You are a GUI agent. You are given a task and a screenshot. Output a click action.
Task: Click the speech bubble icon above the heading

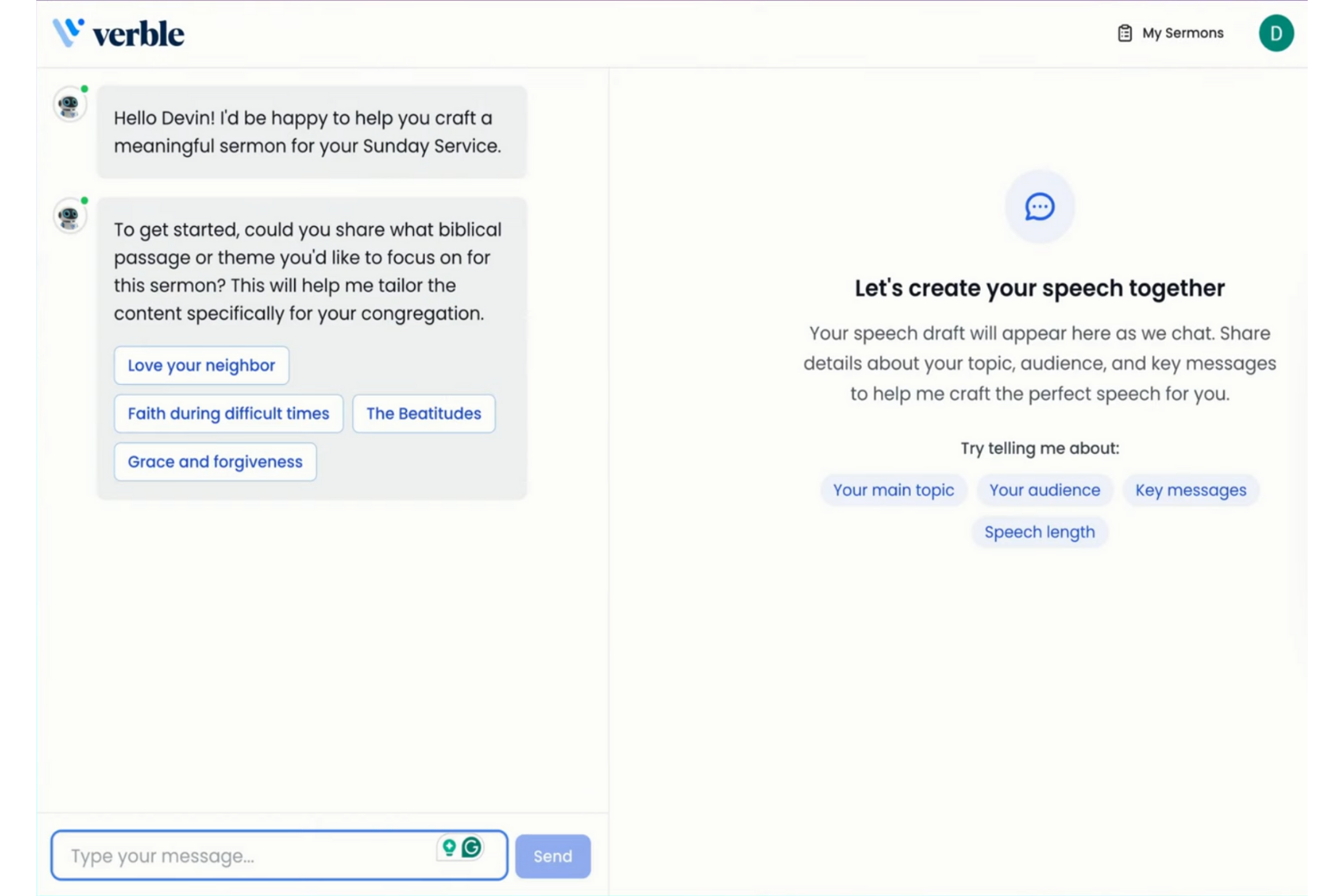(x=1039, y=206)
